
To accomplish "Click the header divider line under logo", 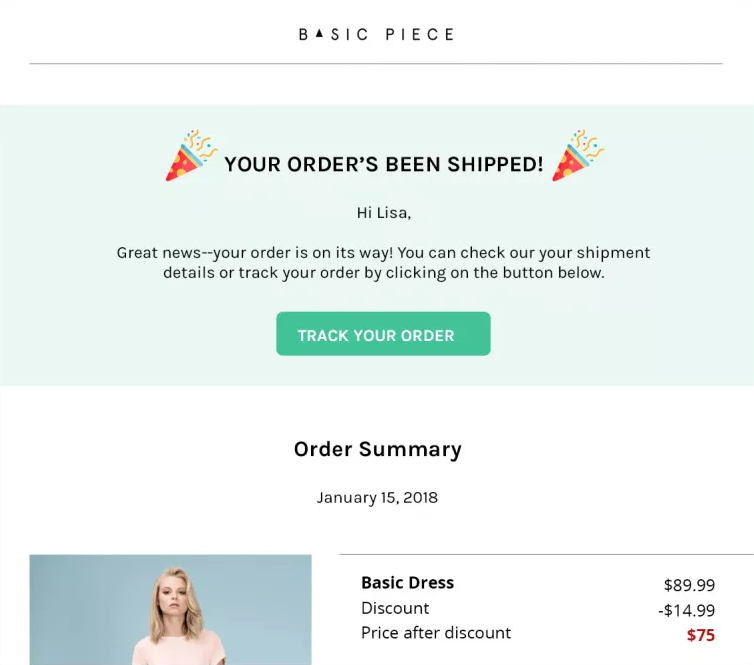I will click(x=376, y=64).
